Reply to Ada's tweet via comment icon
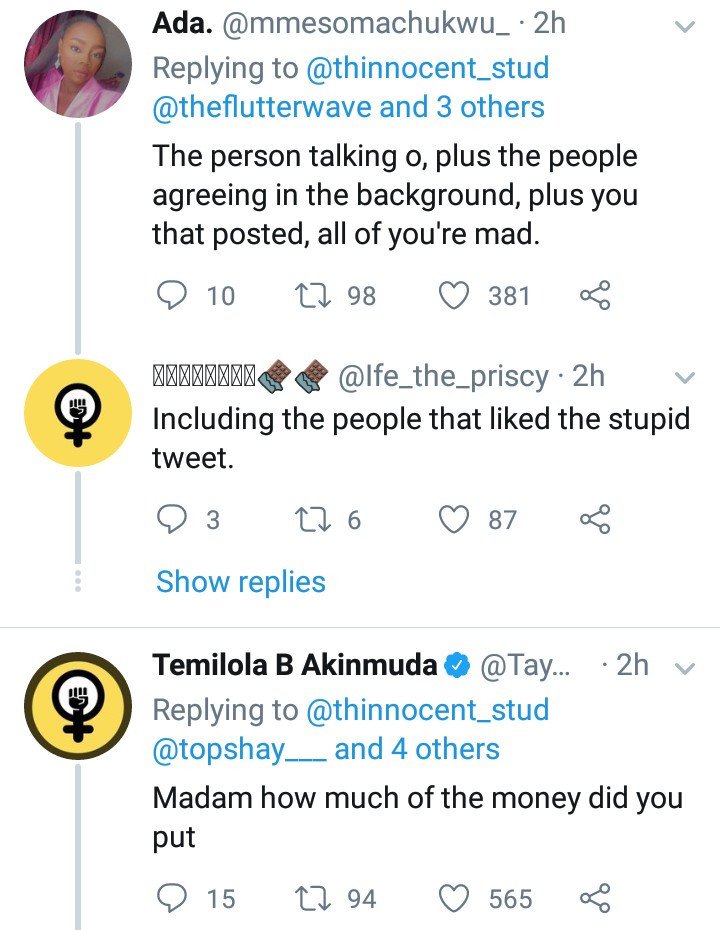 171,295
